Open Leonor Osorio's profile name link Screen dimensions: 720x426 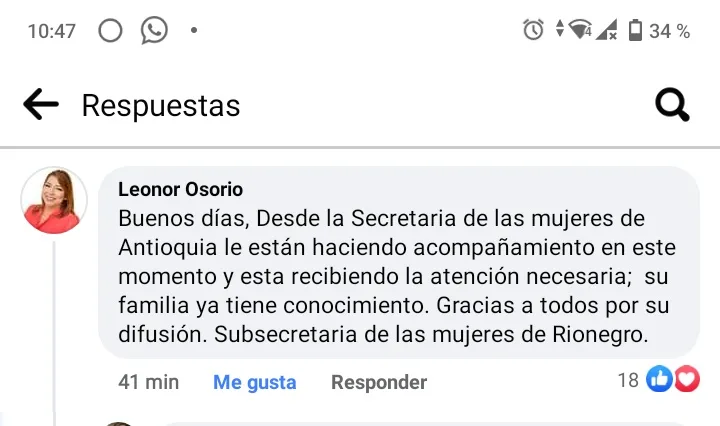pos(180,189)
